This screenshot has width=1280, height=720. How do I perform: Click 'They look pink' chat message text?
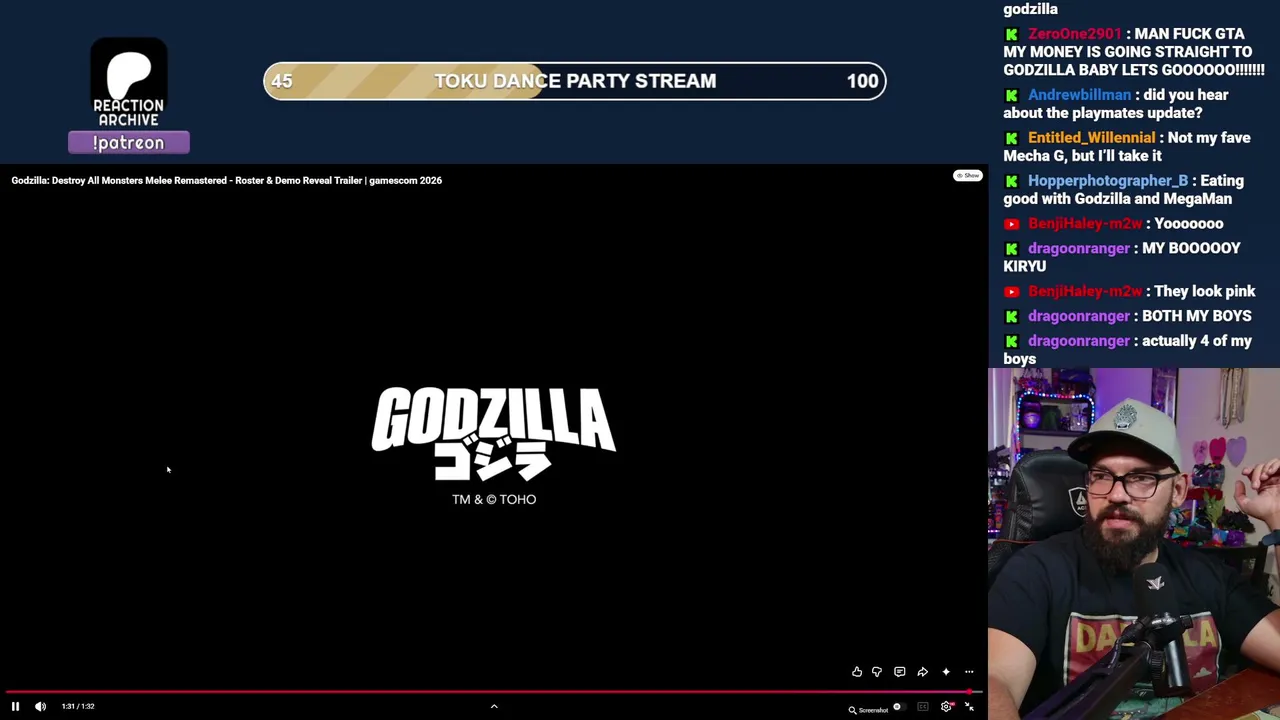1205,292
